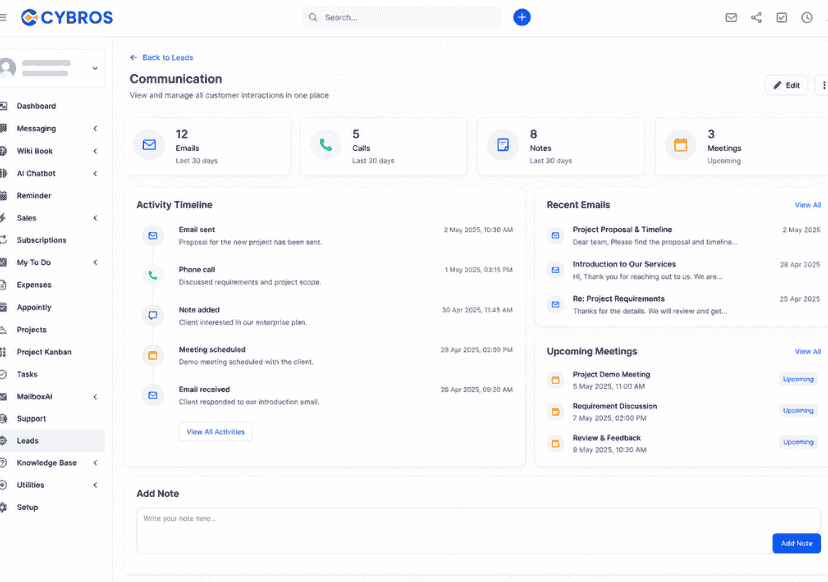Open the mail icon in top bar
Screen dimensions: 828x582
click(x=731, y=17)
